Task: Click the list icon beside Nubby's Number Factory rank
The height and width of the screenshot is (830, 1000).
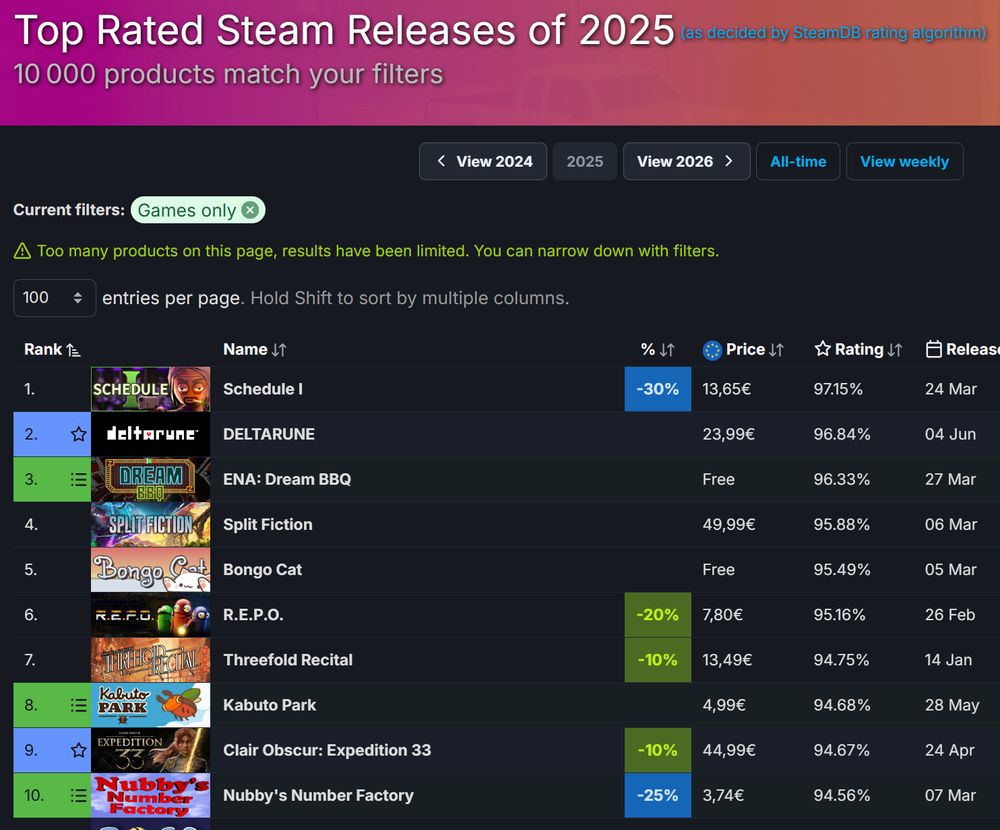Action: click(78, 796)
